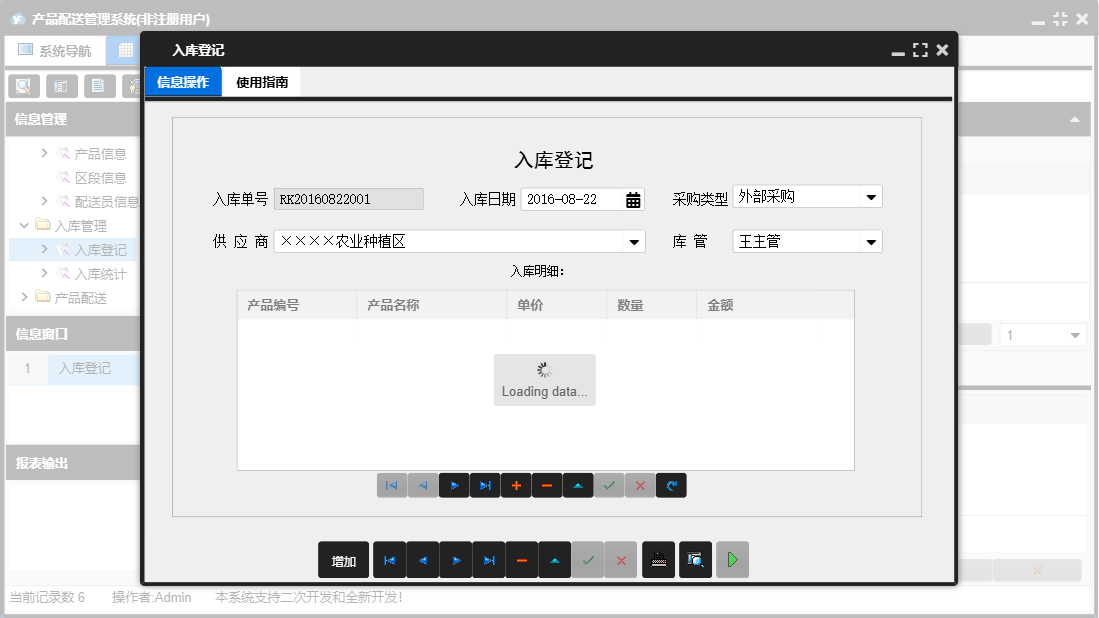Click the edit triangle icon in bottom toolbar
The image size is (1099, 618).
click(554, 560)
